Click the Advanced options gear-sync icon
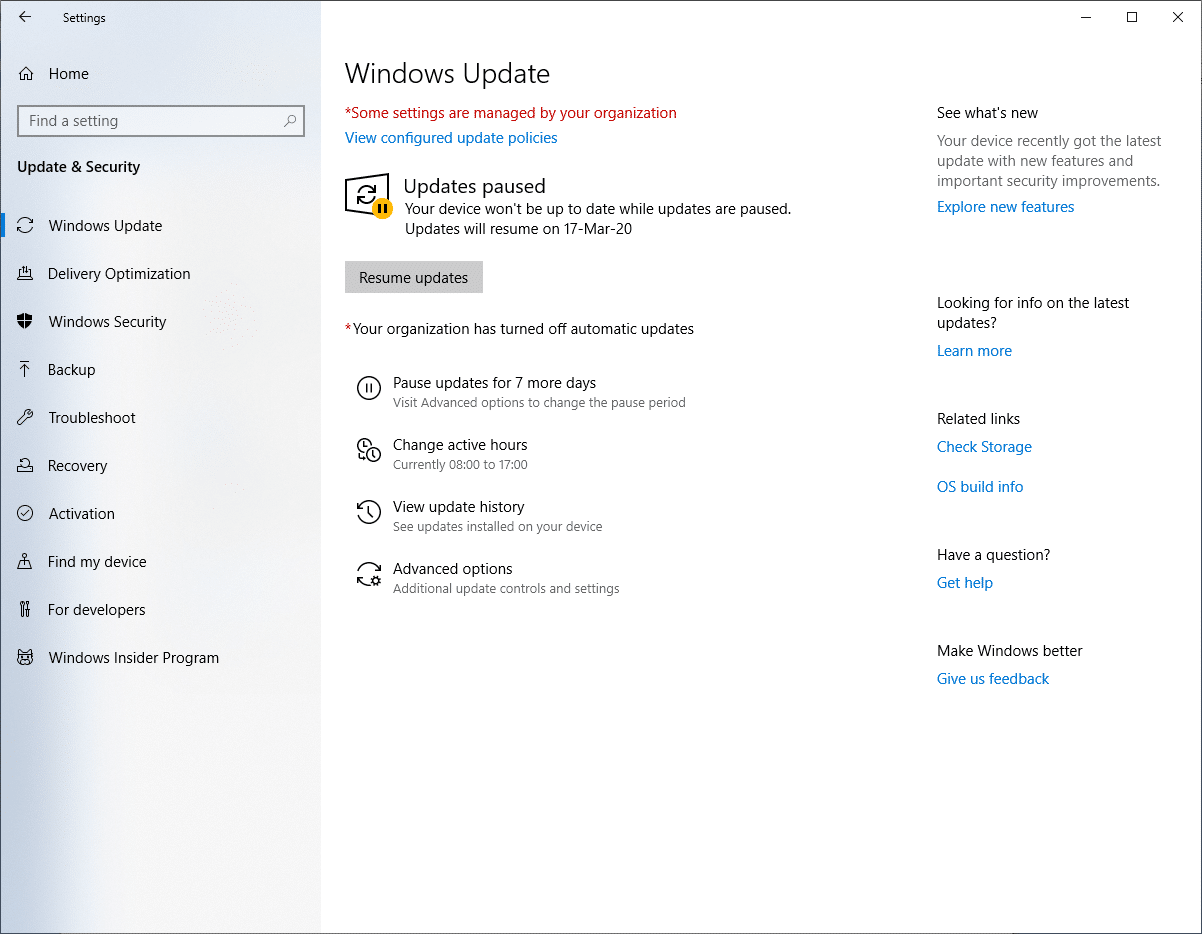This screenshot has height=934, width=1202. coord(369,575)
